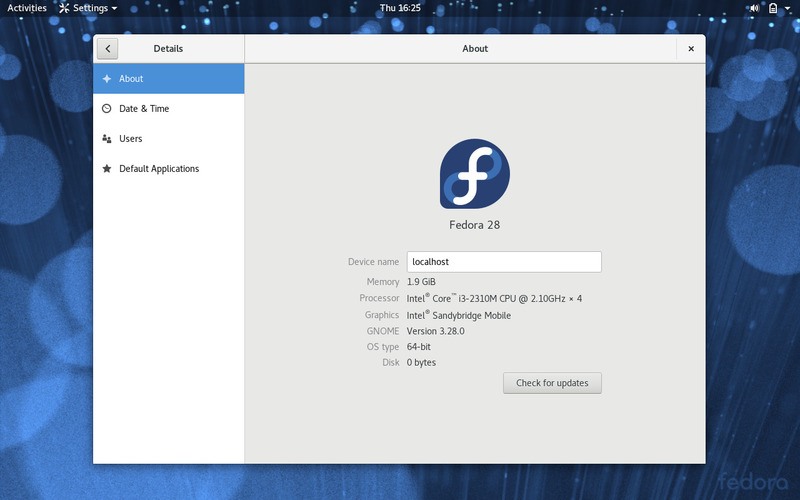Go back using the Details back arrow
Viewport: 800px width, 500px height.
(x=108, y=49)
